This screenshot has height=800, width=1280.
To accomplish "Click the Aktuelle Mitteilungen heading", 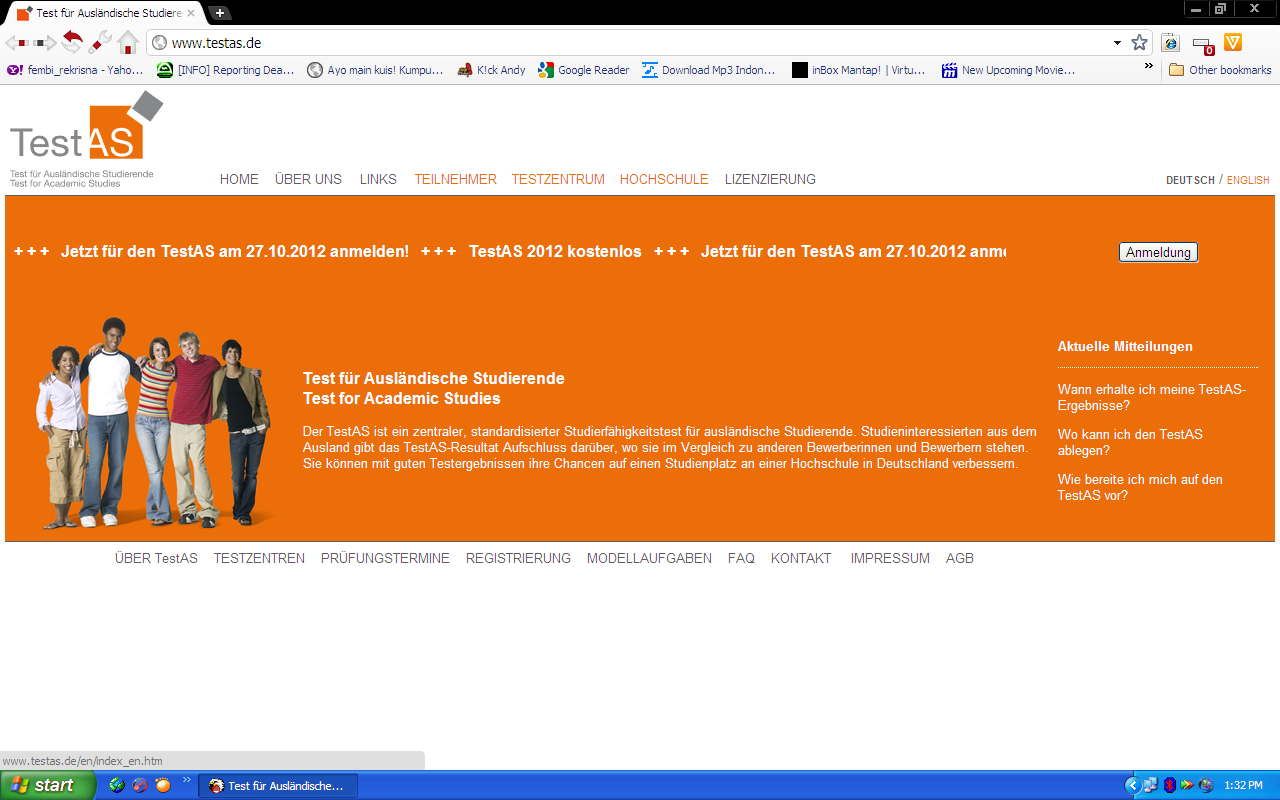I will tap(1125, 347).
